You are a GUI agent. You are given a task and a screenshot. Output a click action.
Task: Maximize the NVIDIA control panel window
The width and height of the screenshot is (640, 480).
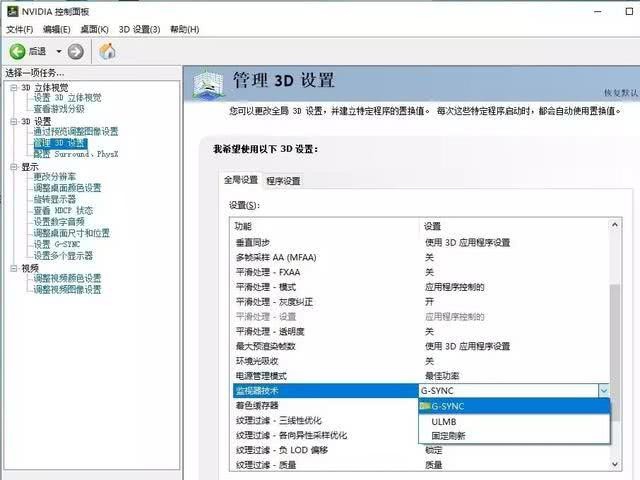pos(629,11)
